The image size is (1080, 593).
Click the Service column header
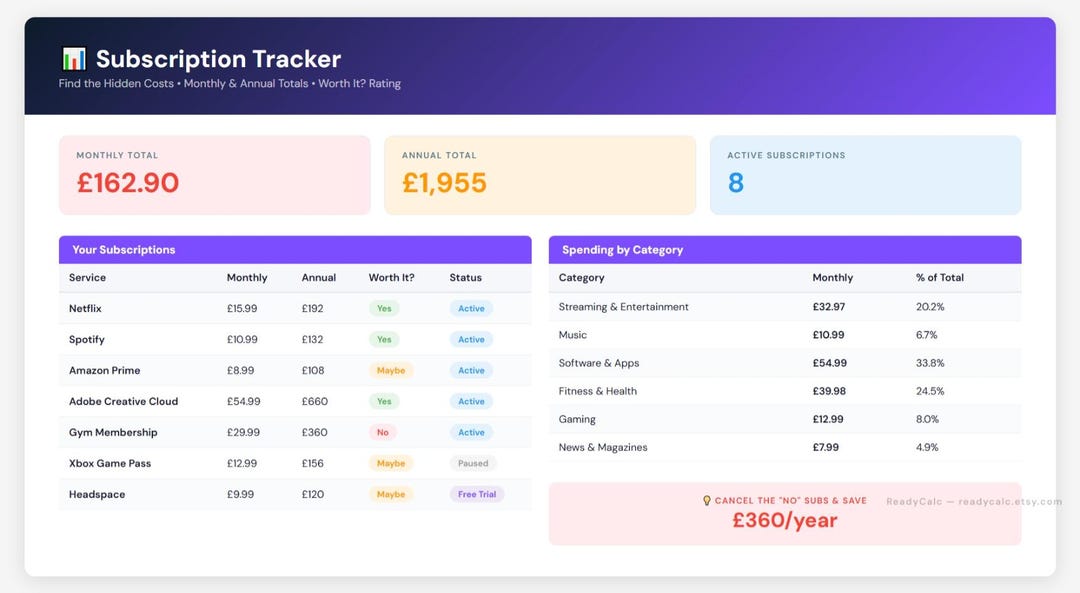click(87, 278)
